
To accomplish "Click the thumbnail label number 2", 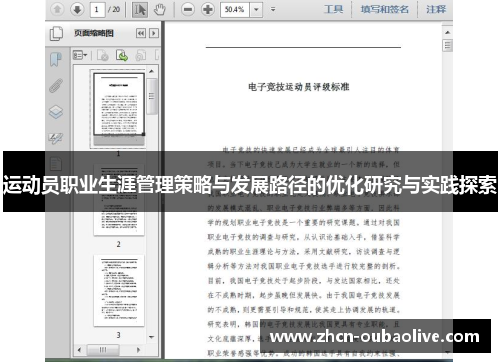I will click(118, 244).
